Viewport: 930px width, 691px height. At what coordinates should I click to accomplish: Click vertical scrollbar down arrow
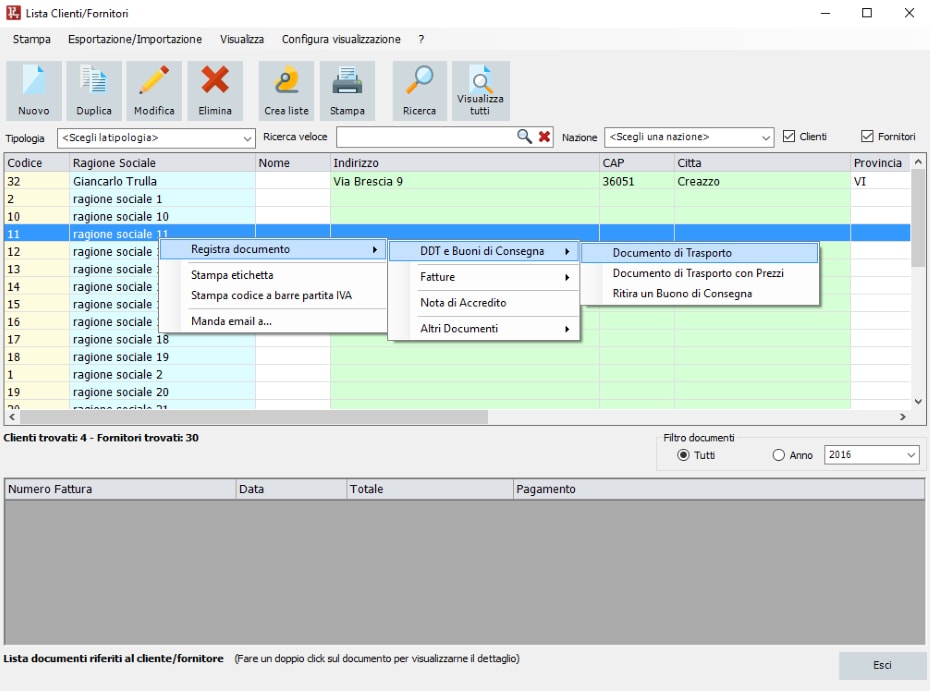[x=918, y=402]
